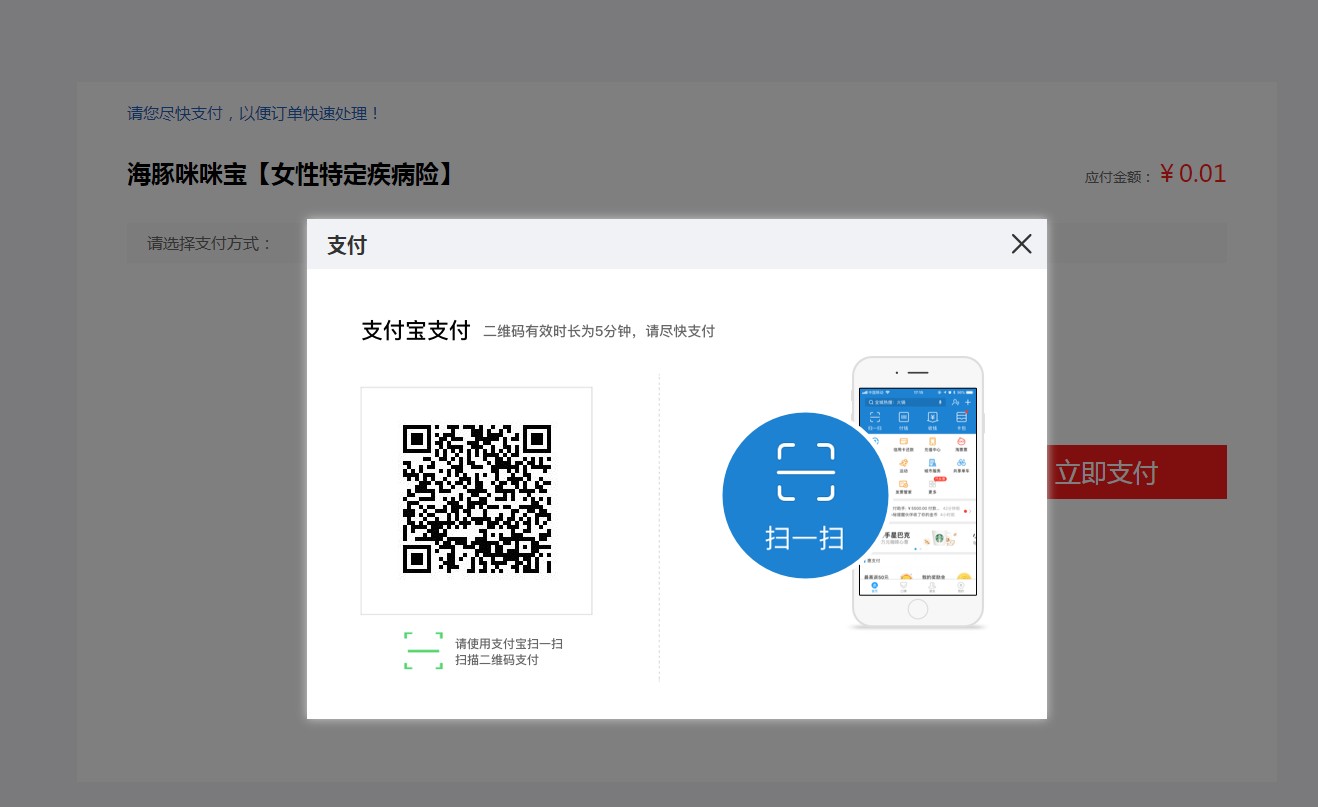The width and height of the screenshot is (1318, 807).
Task: Click the 请您尽快支付 notice text
Action: pyautogui.click(x=254, y=113)
